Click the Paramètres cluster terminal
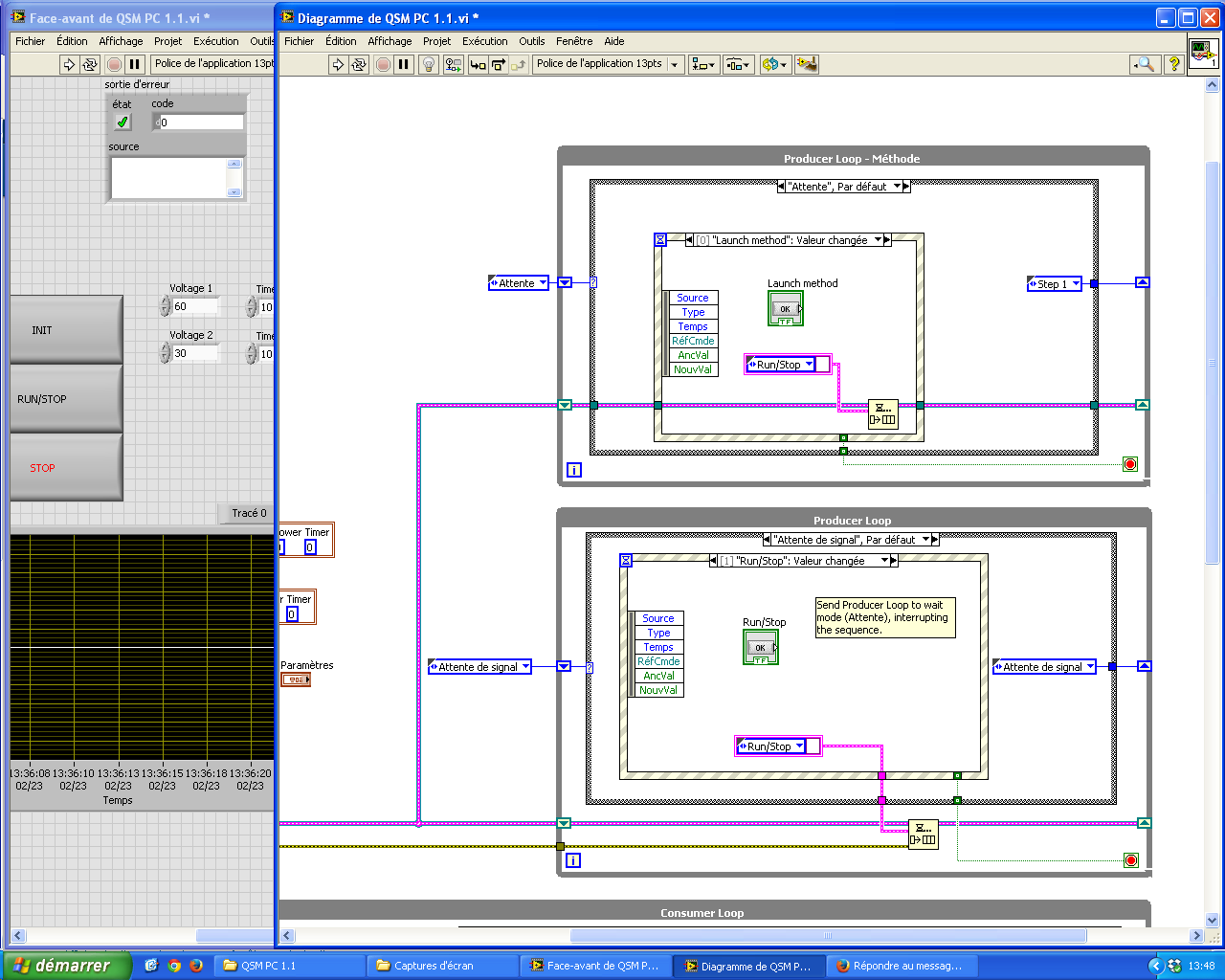Screen dimensions: 1225x980 click(x=295, y=679)
